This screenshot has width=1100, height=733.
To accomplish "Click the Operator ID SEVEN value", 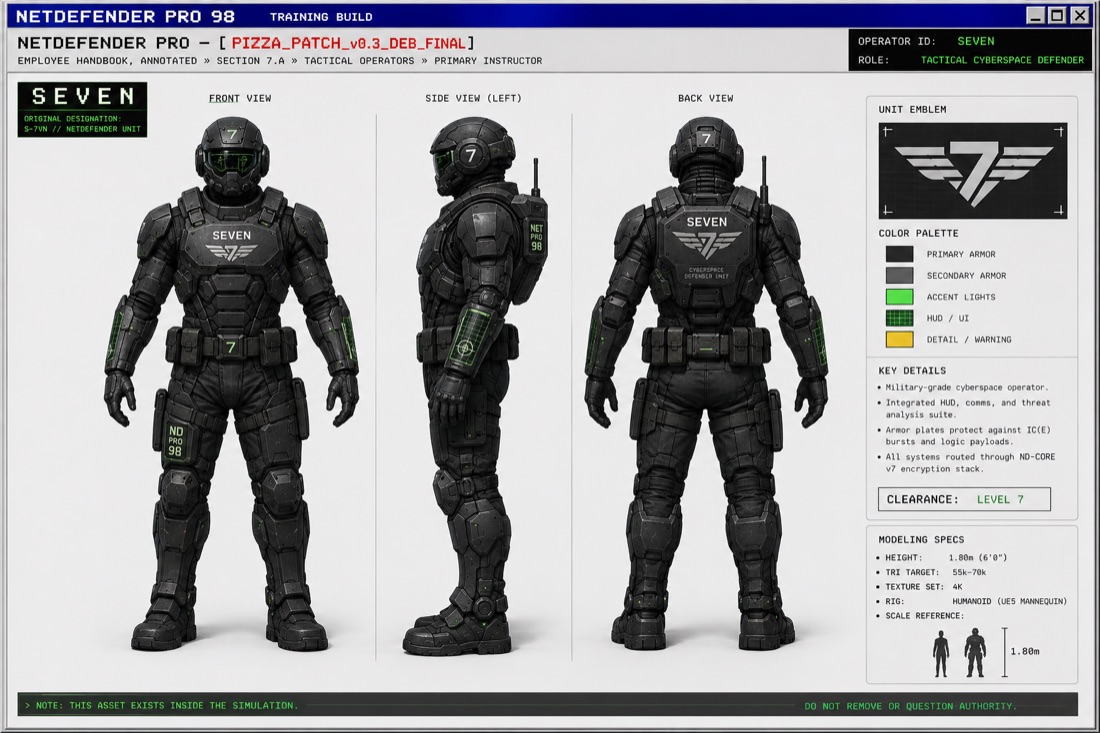I will tap(976, 41).
